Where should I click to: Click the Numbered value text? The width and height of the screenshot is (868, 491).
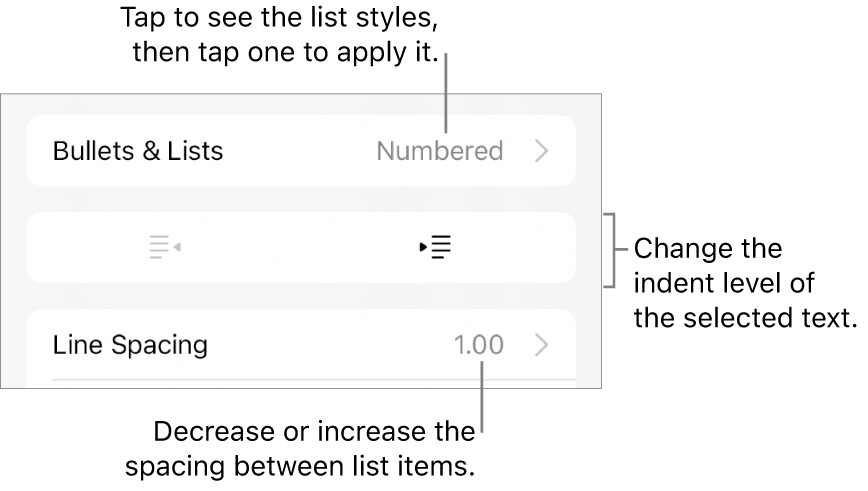pyautogui.click(x=440, y=151)
